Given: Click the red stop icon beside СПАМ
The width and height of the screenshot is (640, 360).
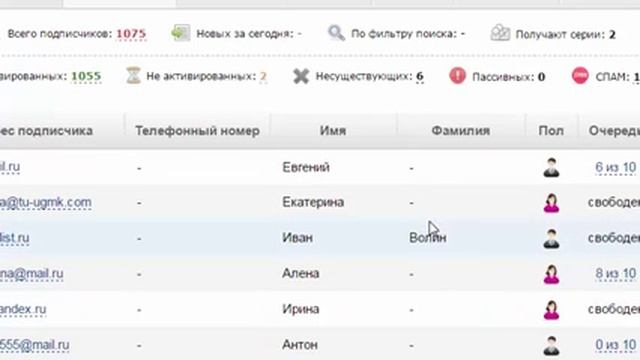Looking at the screenshot, I should click(580, 76).
